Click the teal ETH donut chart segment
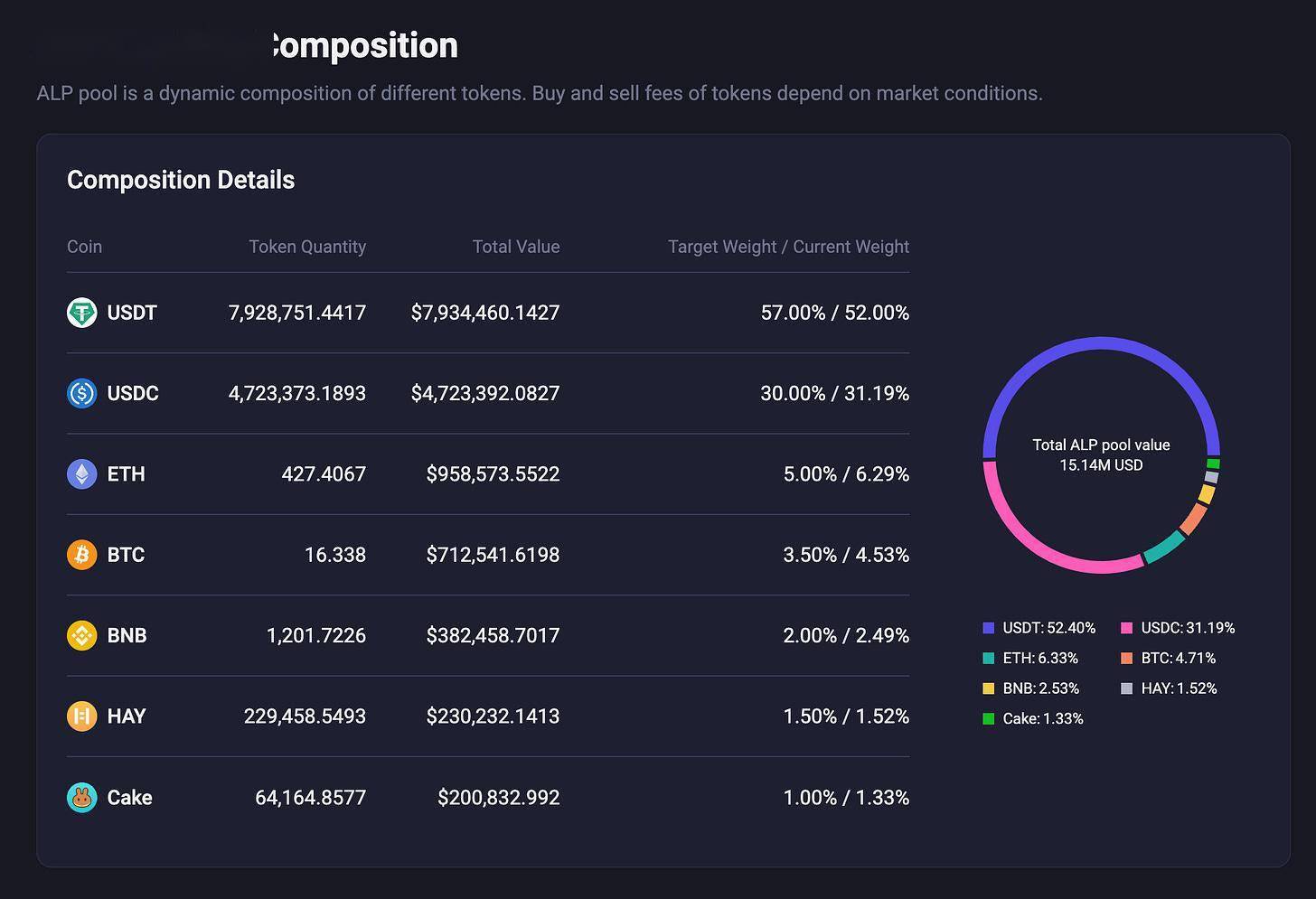Image resolution: width=1316 pixels, height=899 pixels. click(1164, 548)
